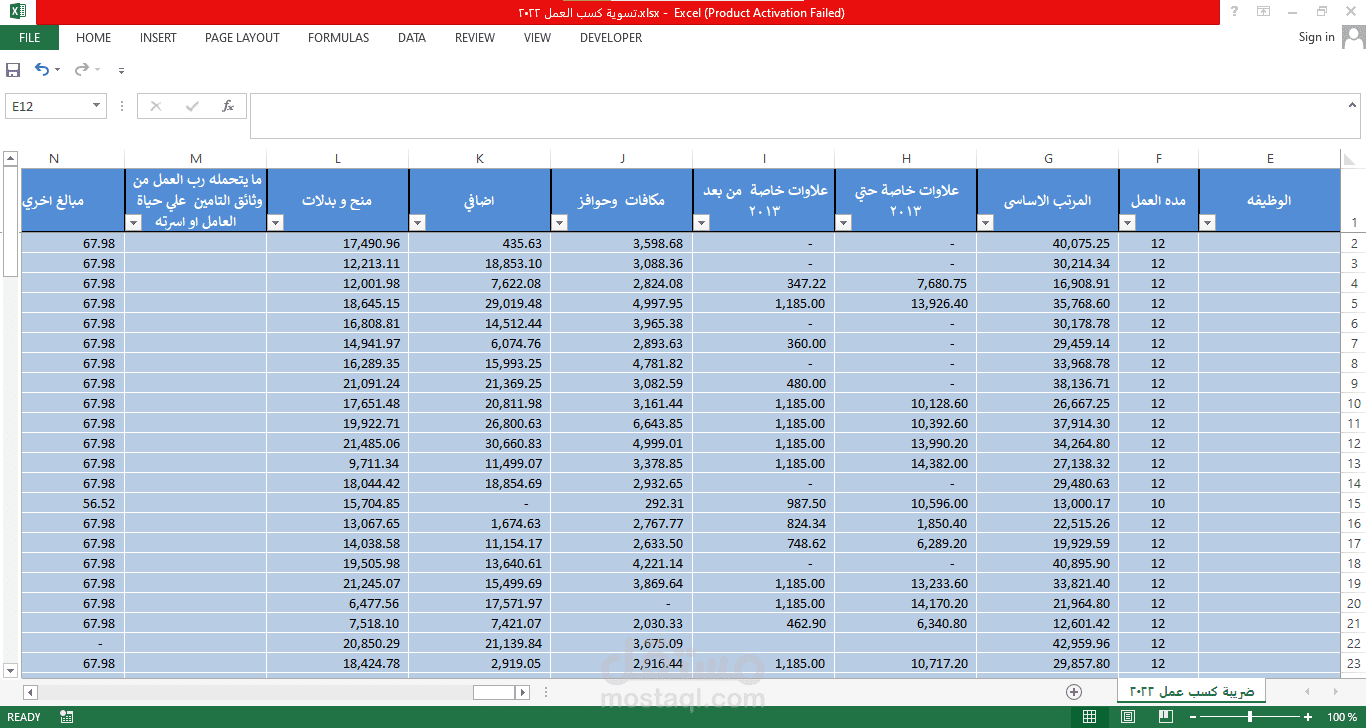Switch to the VIEW tab
Viewport: 1366px width, 728px height.
(537, 38)
